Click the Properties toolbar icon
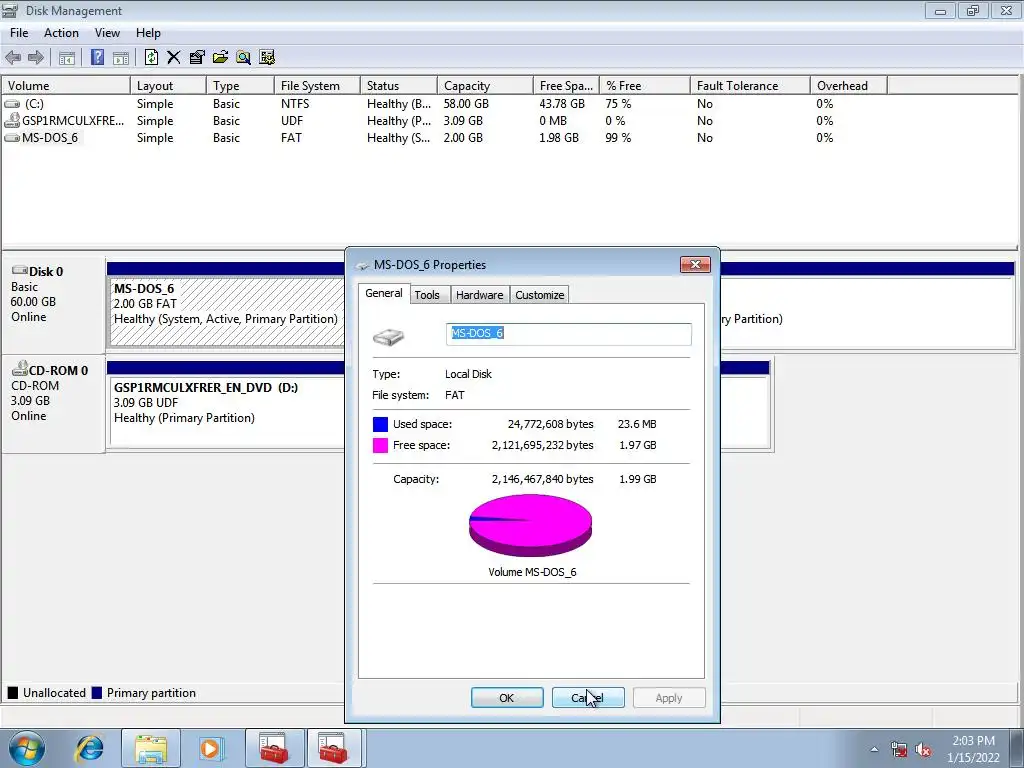The image size is (1024, 768). (x=197, y=57)
